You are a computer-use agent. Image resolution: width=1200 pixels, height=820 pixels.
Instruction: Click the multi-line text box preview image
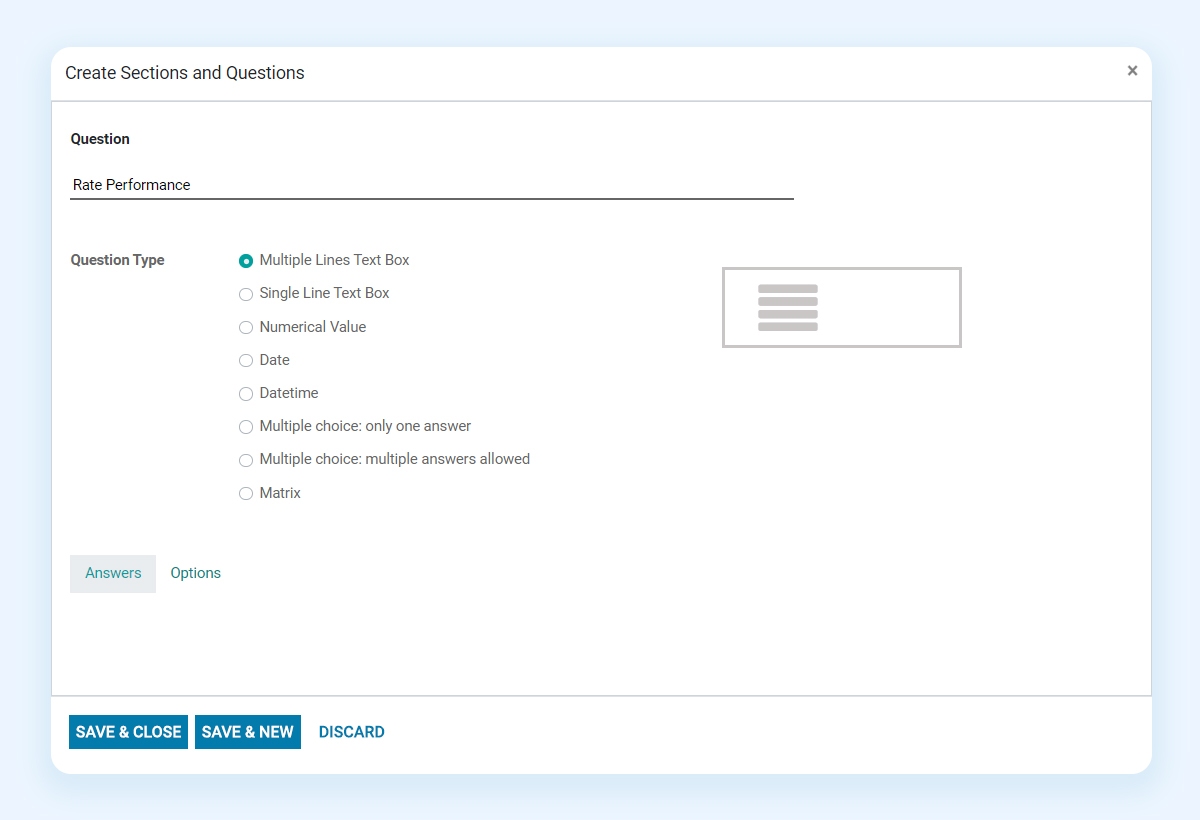point(842,307)
